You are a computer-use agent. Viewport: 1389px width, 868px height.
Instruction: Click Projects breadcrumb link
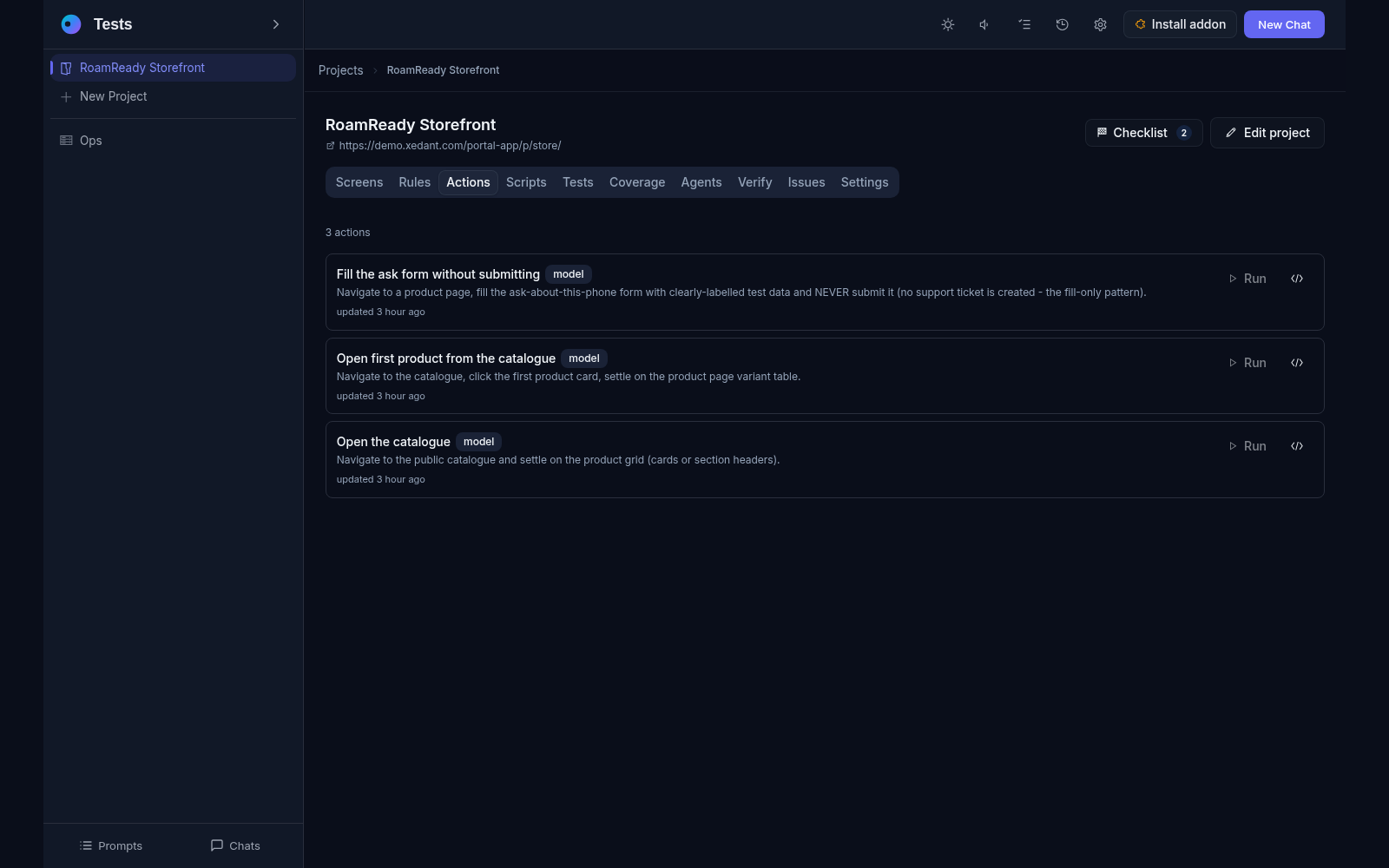click(340, 70)
